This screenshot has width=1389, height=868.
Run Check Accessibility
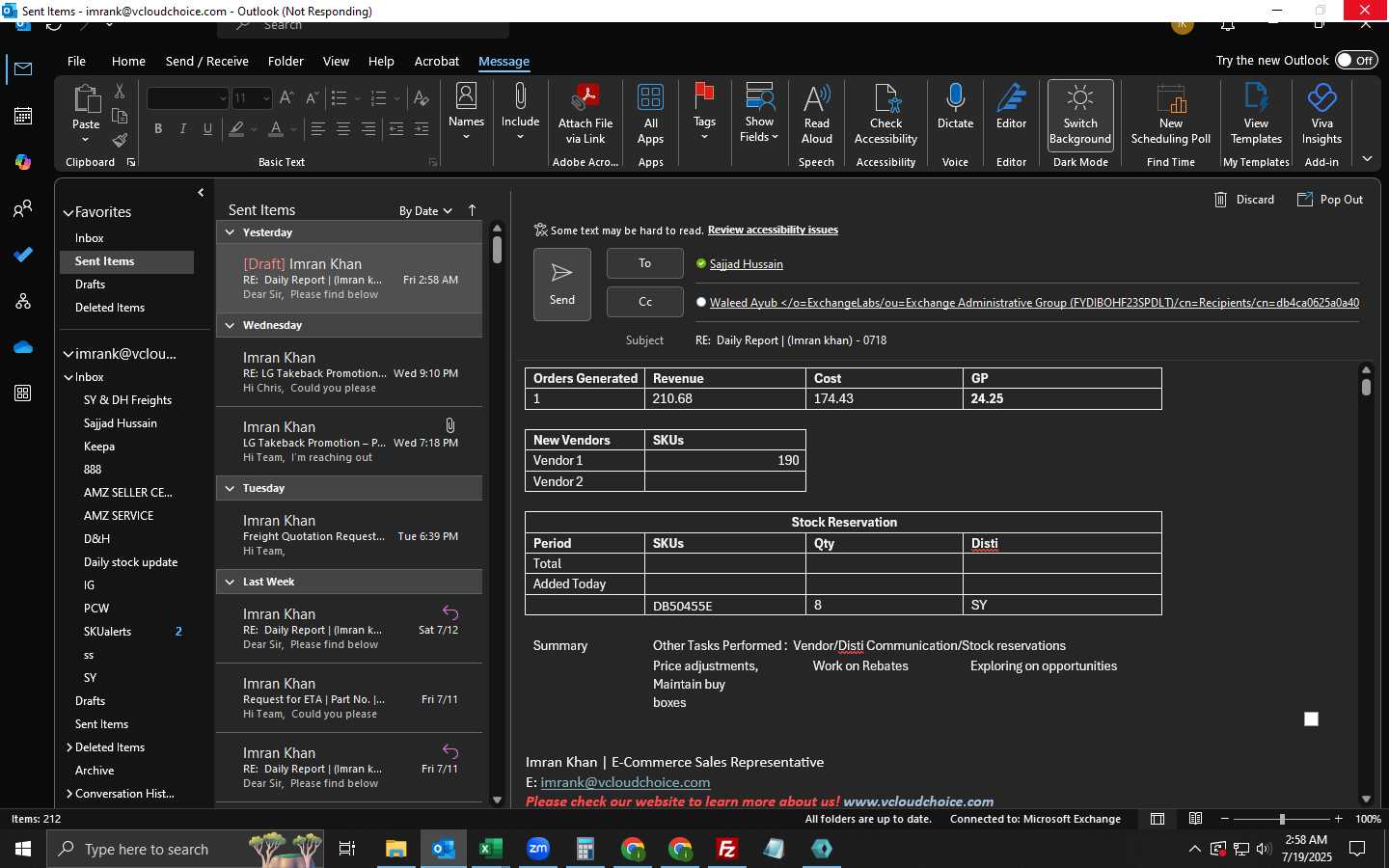885,114
